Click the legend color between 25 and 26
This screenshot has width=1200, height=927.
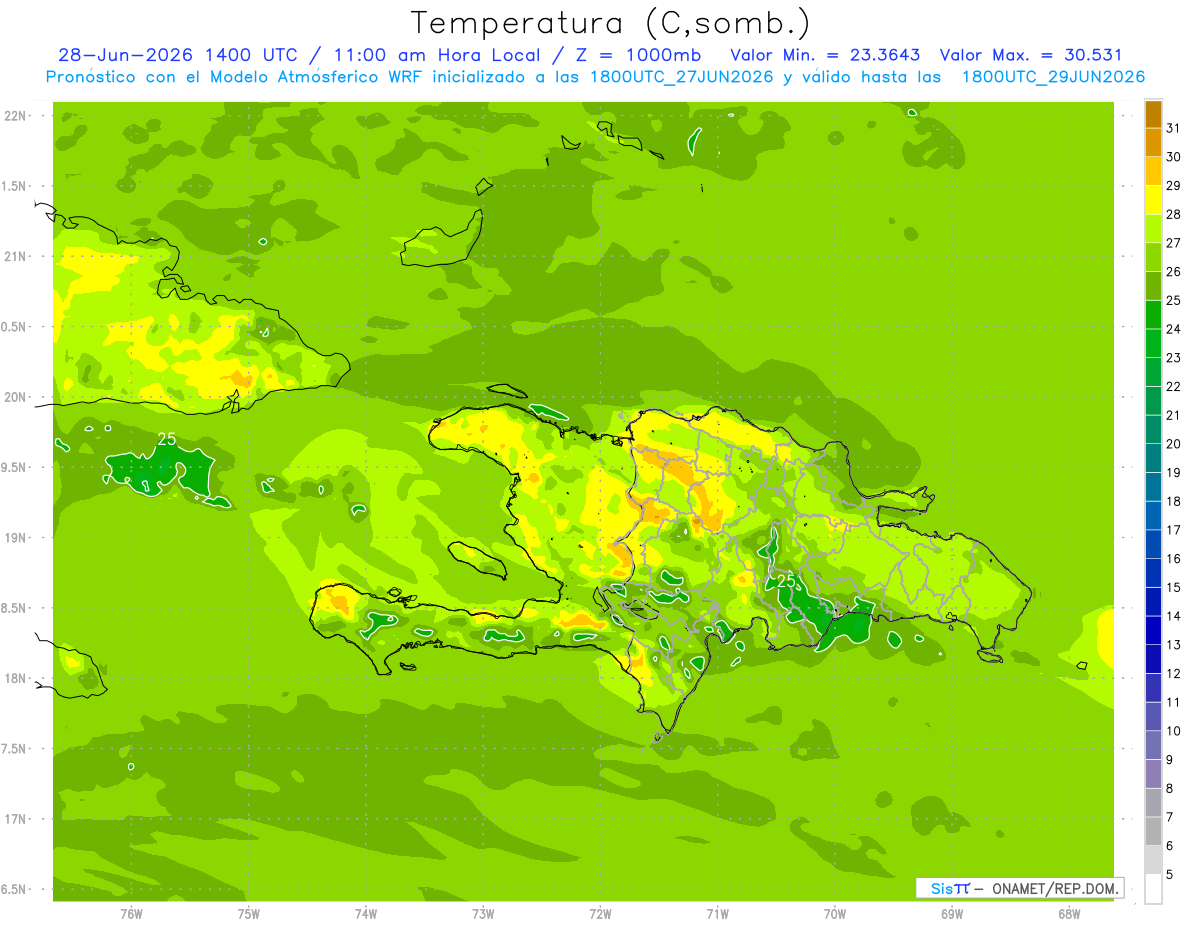1153,287
